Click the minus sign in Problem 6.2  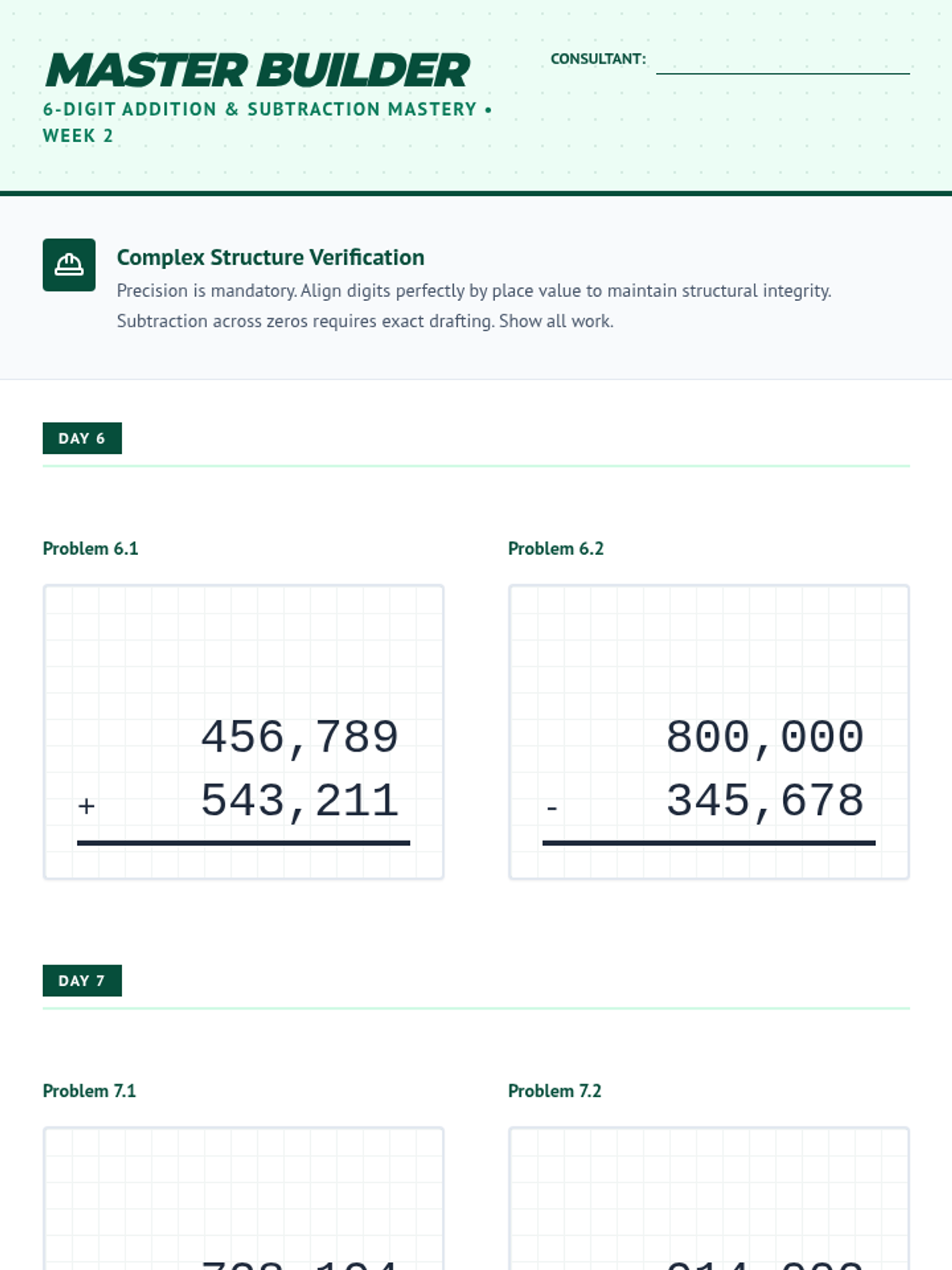(552, 808)
